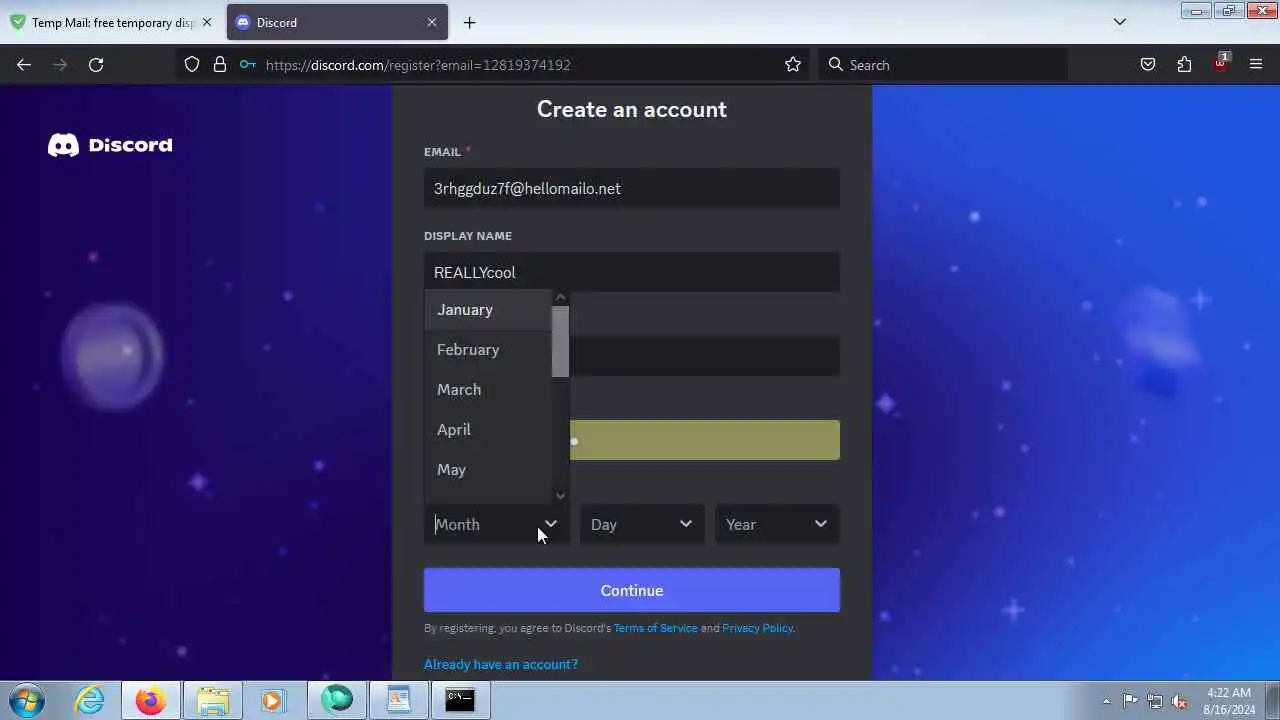Screen dimensions: 1280x720
Task: Open Firefox hamburger application menu
Action: (x=1256, y=65)
